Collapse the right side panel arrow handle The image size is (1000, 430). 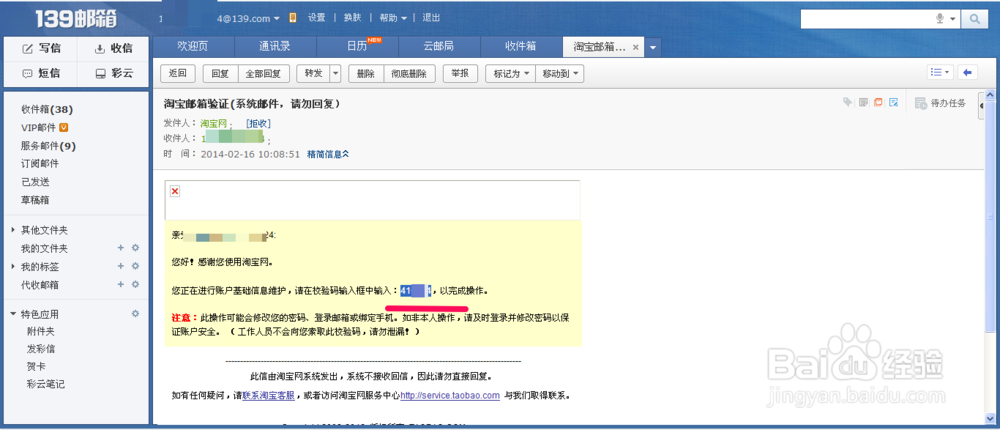[980, 106]
